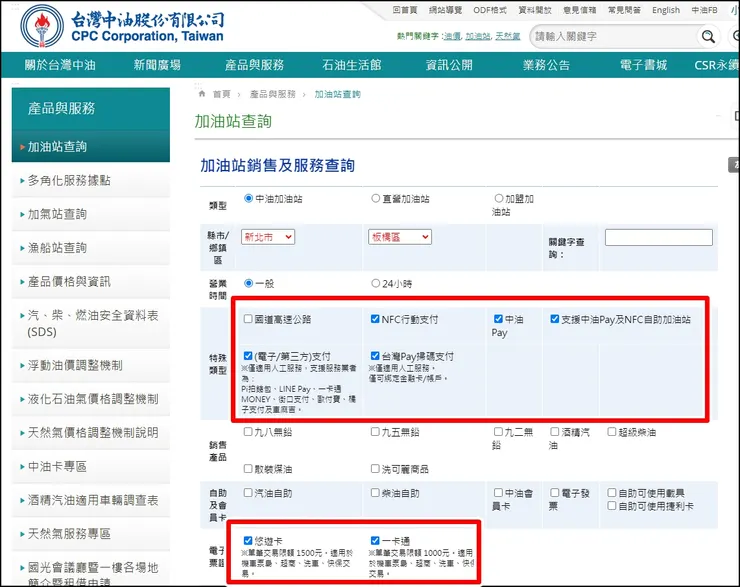Image resolution: width=740 pixels, height=587 pixels.
Task: Check the 國道高速公路 checkbox
Action: [x=248, y=319]
